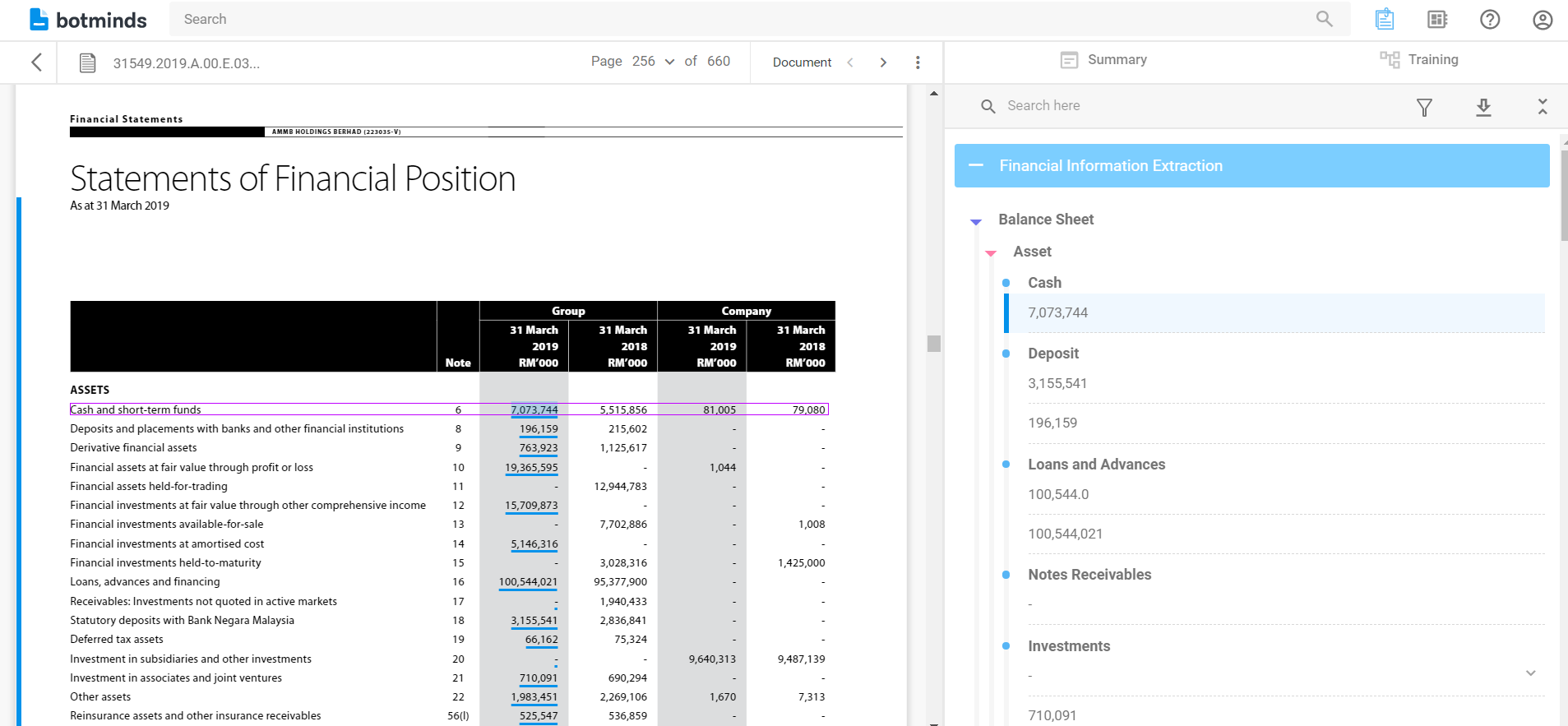Go to previous document arrow
Image resolution: width=1568 pixels, height=726 pixels.
click(850, 62)
